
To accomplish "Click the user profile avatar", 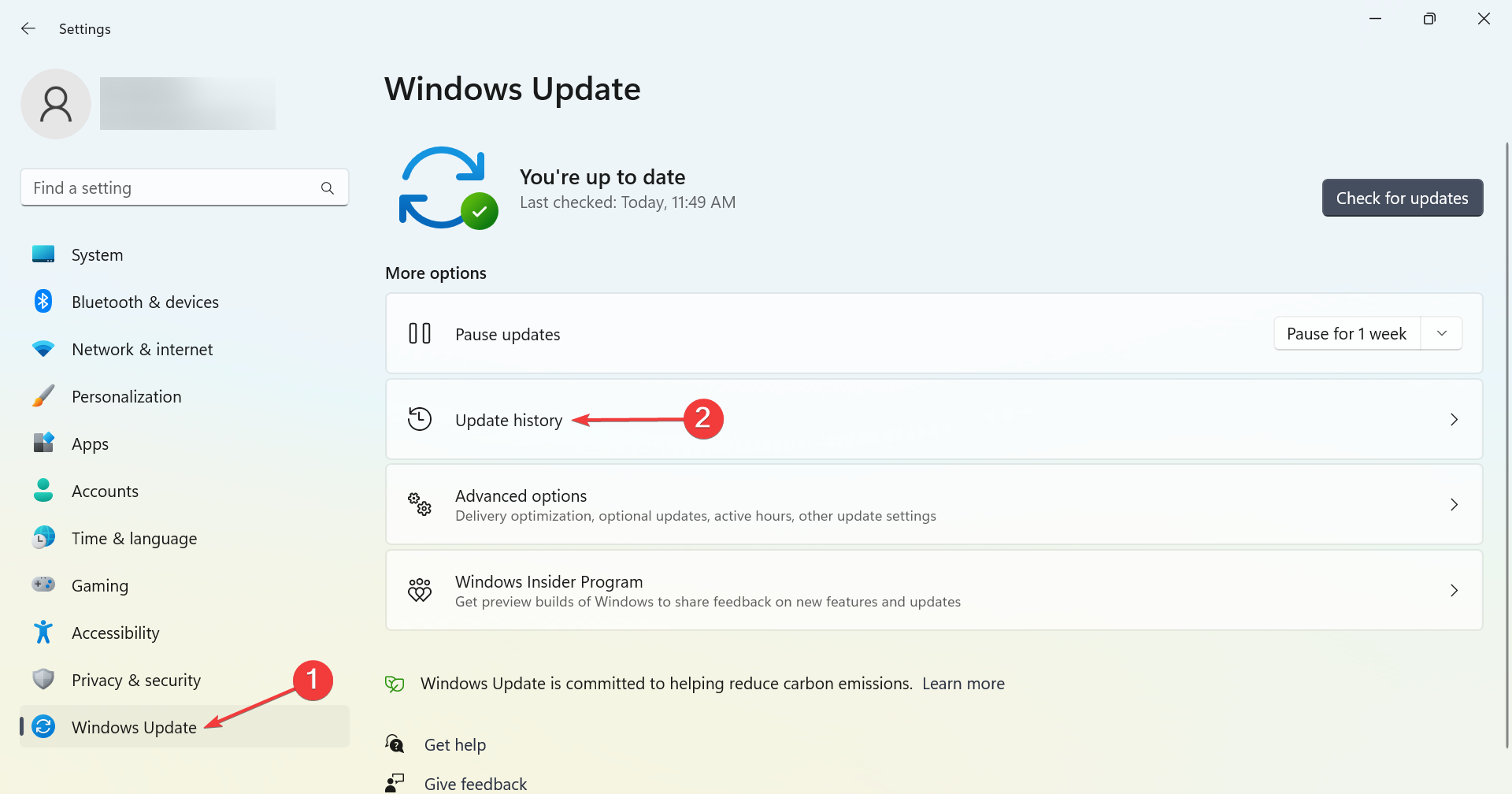I will pos(56,104).
